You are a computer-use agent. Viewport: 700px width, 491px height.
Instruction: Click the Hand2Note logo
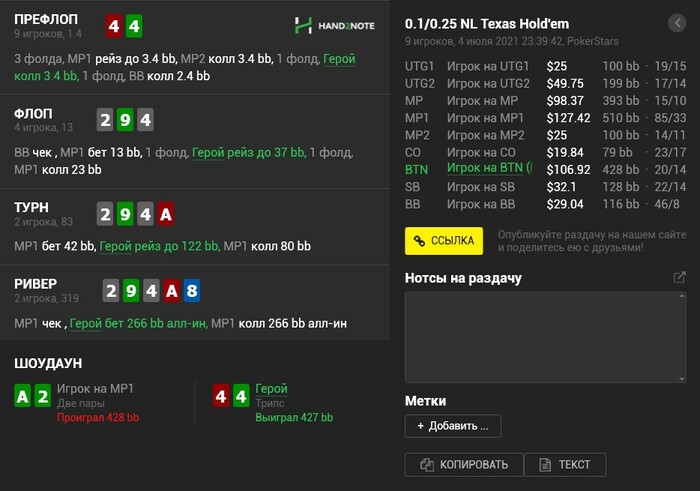point(334,25)
